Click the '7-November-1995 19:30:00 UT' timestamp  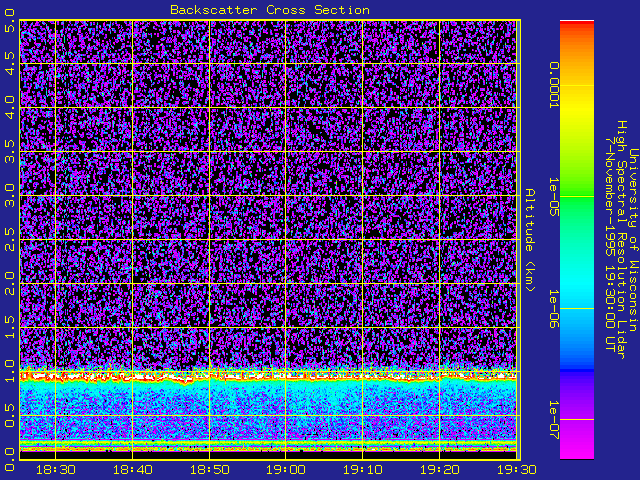coord(610,244)
